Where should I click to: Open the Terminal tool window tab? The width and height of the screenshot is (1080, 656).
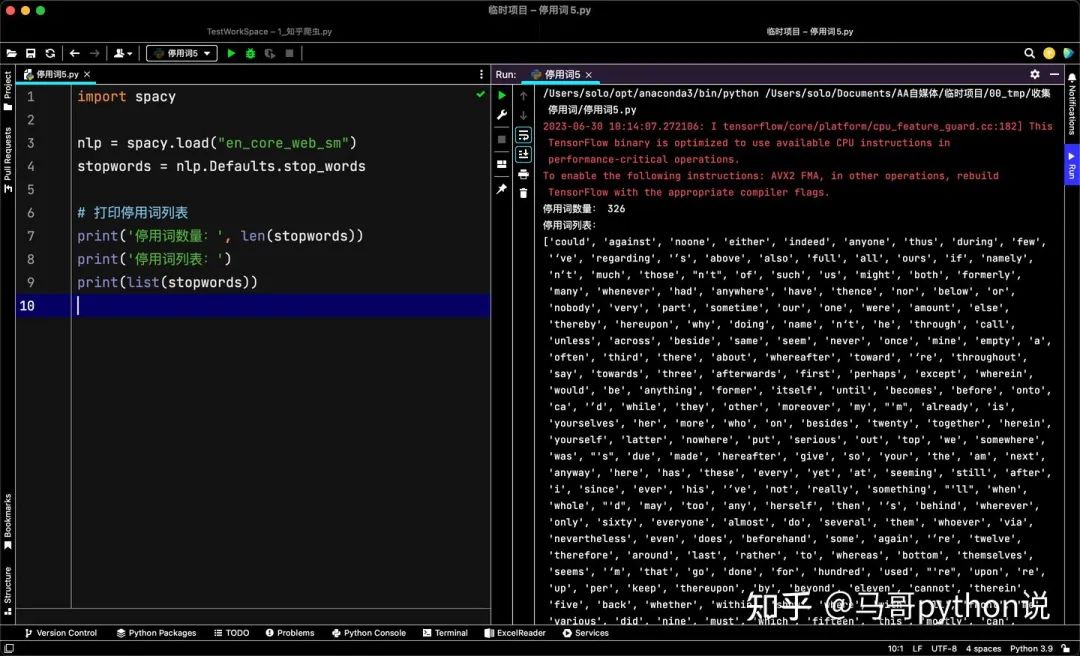coord(445,633)
